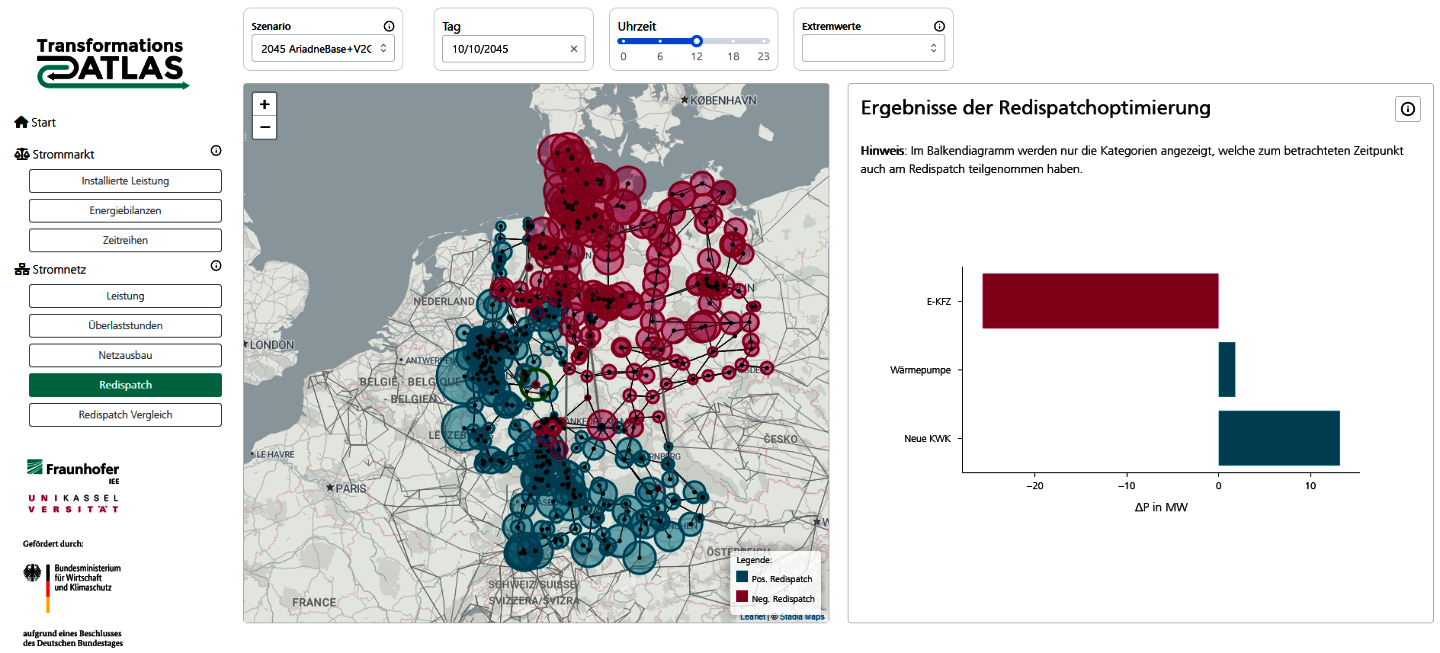The height and width of the screenshot is (653, 1440).
Task: Switch to Energiebilanzen view
Action: pos(125,211)
